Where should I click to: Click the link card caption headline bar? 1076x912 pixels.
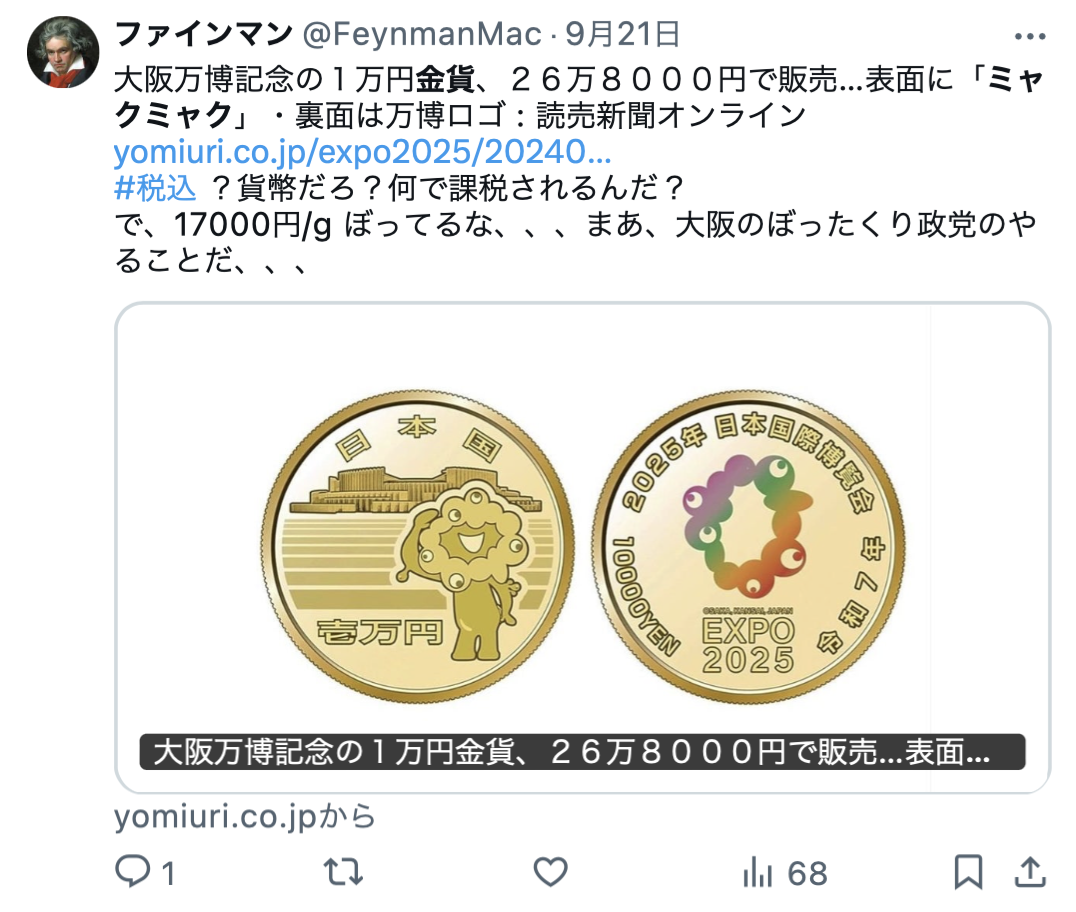582,752
